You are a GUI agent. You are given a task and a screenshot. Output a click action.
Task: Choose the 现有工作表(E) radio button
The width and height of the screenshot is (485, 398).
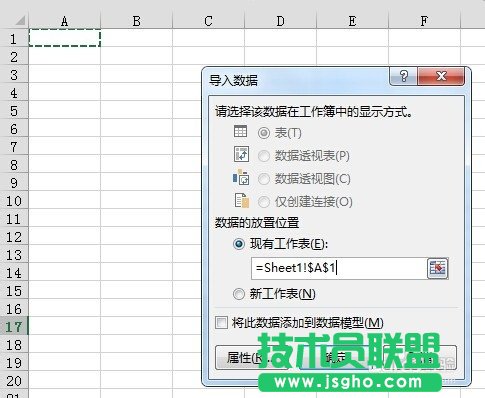click(x=239, y=244)
